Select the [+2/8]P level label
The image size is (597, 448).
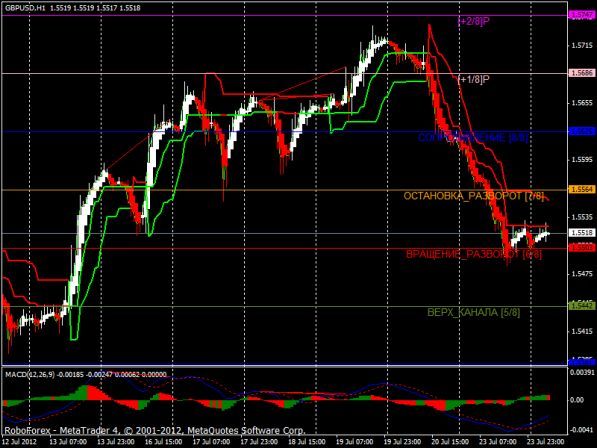tap(473, 21)
